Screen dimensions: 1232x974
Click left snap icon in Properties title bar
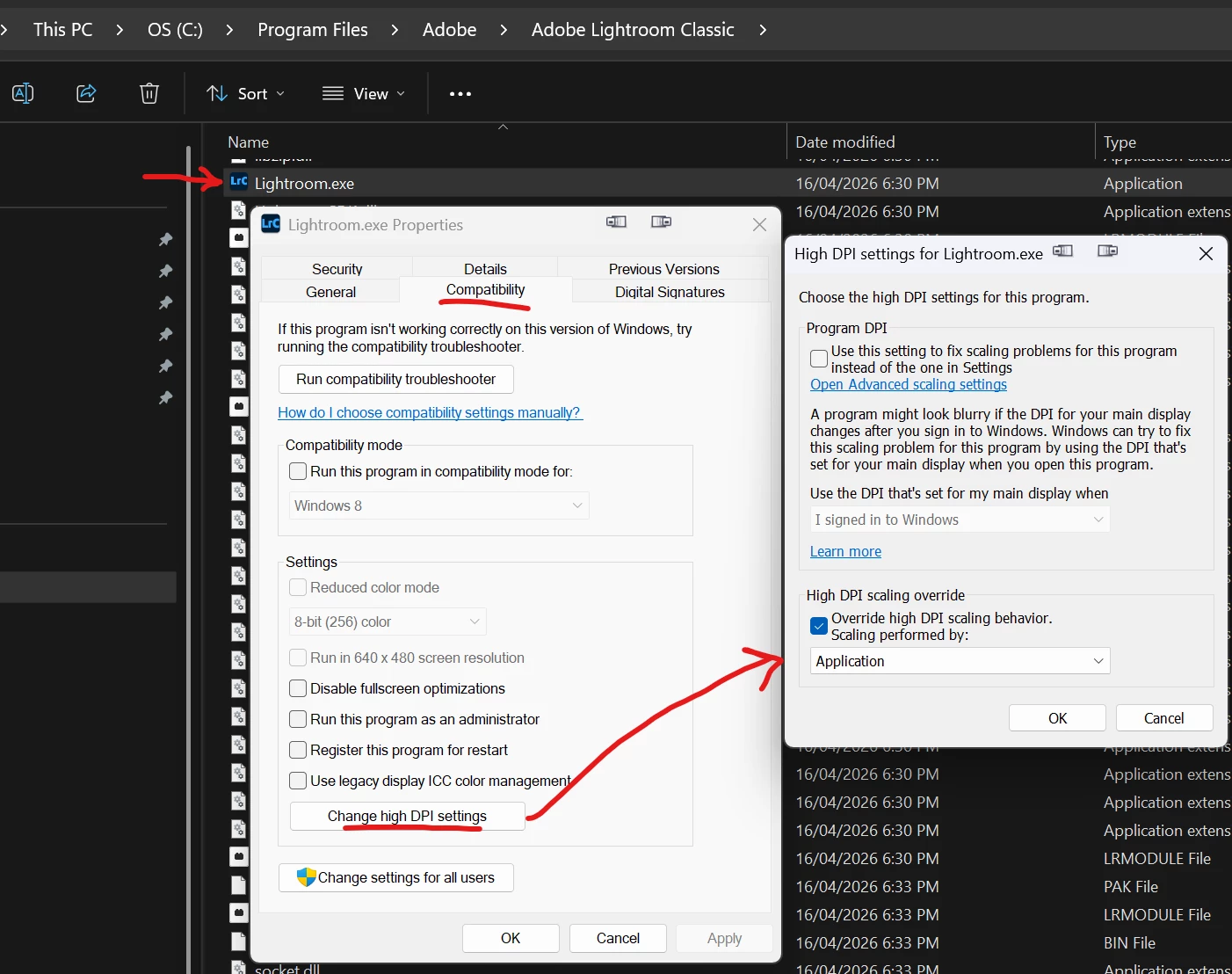(617, 222)
